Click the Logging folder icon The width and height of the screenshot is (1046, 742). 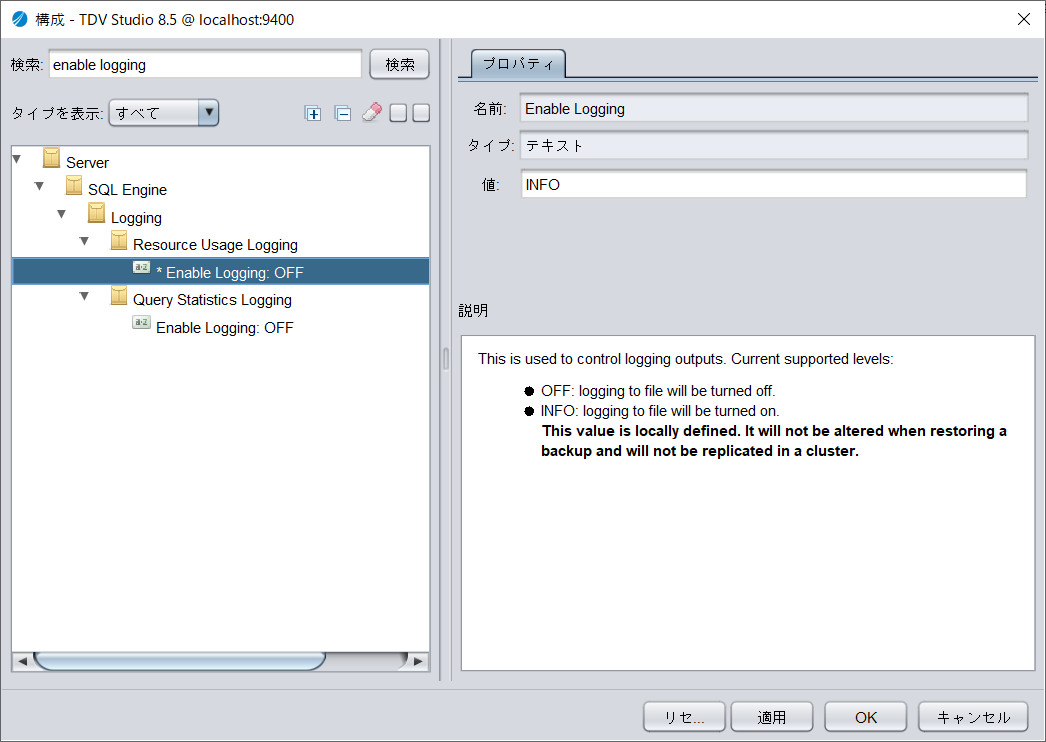click(x=97, y=214)
